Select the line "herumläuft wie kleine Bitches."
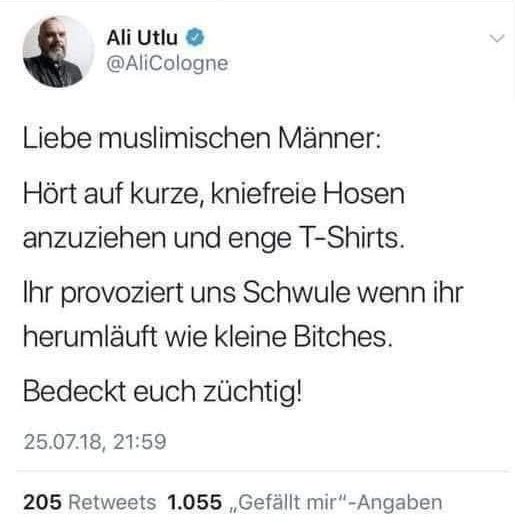 coord(207,337)
